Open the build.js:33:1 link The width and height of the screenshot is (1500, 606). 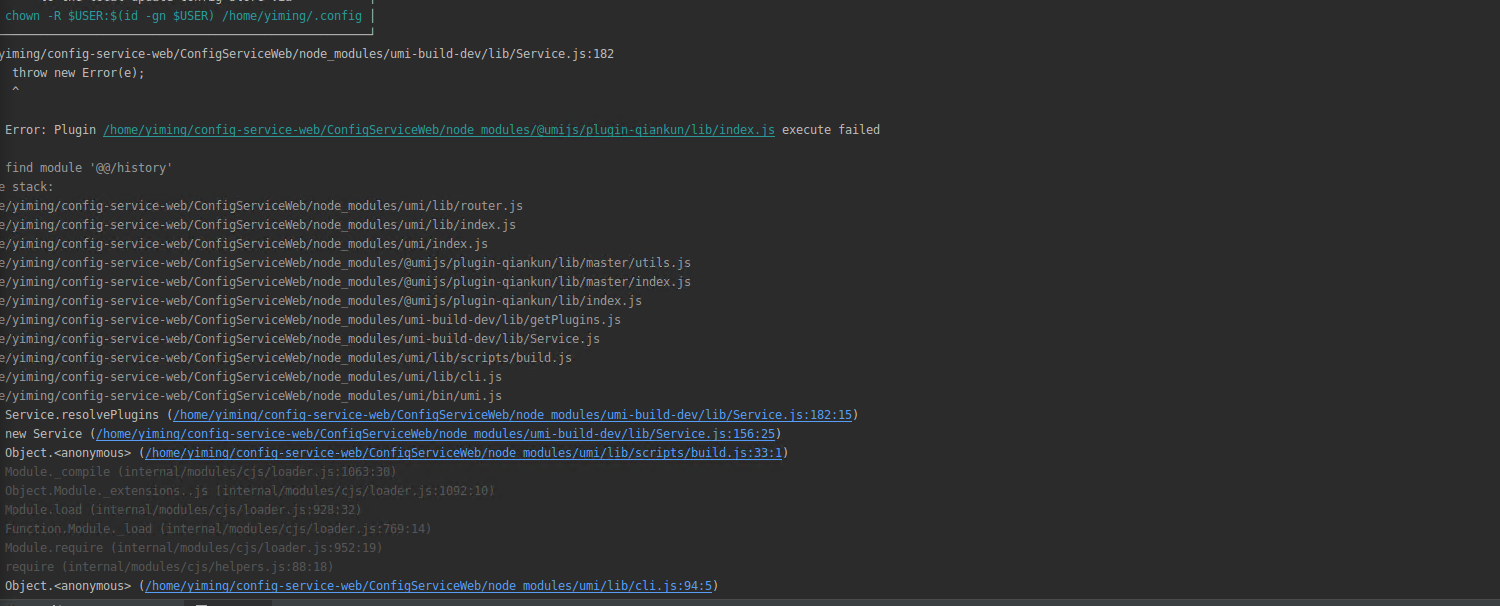click(463, 453)
